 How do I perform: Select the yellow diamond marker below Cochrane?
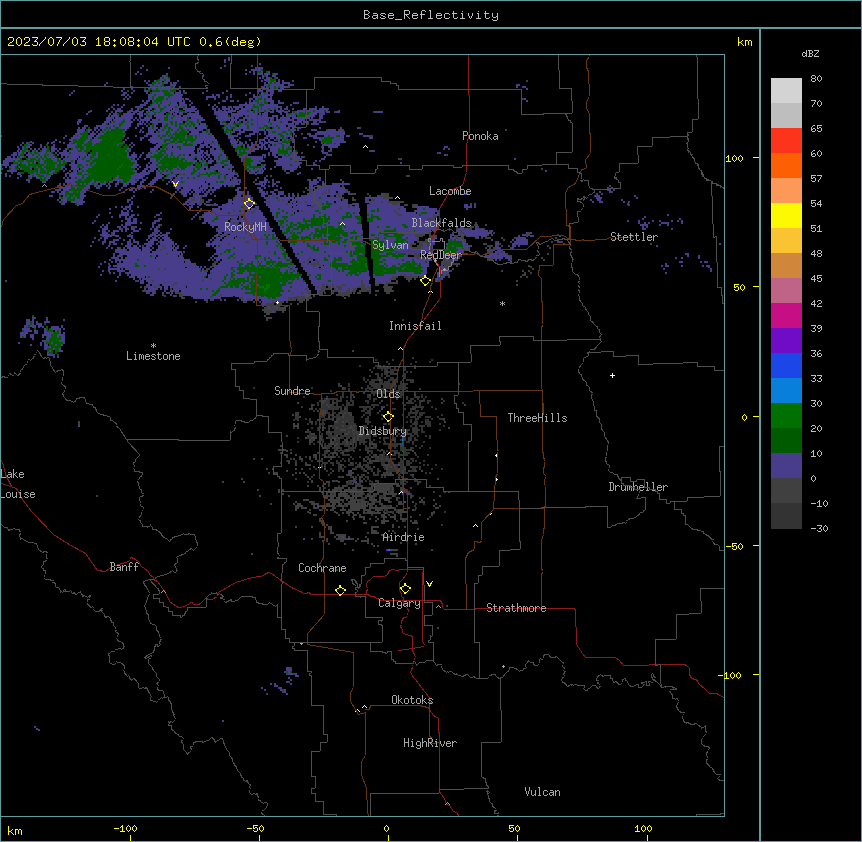pos(340,590)
